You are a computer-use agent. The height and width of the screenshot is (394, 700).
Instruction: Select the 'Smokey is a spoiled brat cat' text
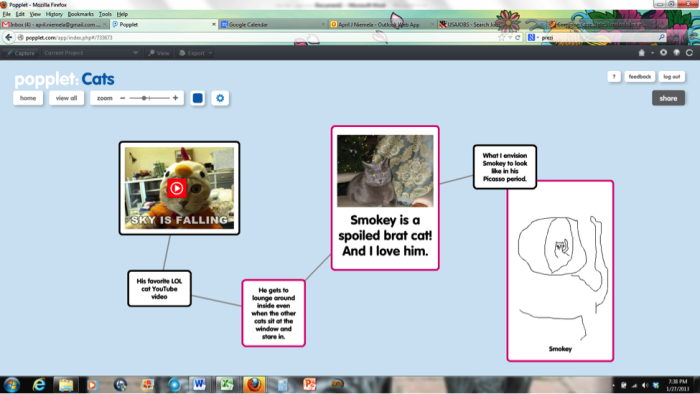[x=385, y=236]
